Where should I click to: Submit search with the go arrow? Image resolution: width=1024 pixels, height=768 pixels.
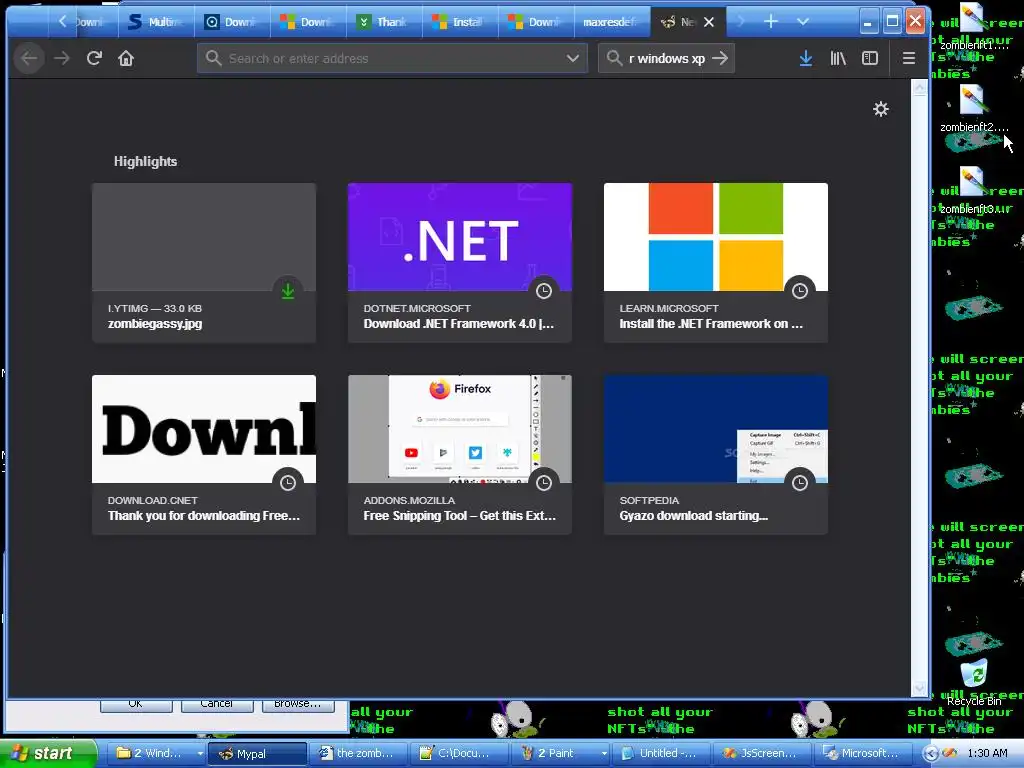click(720, 58)
